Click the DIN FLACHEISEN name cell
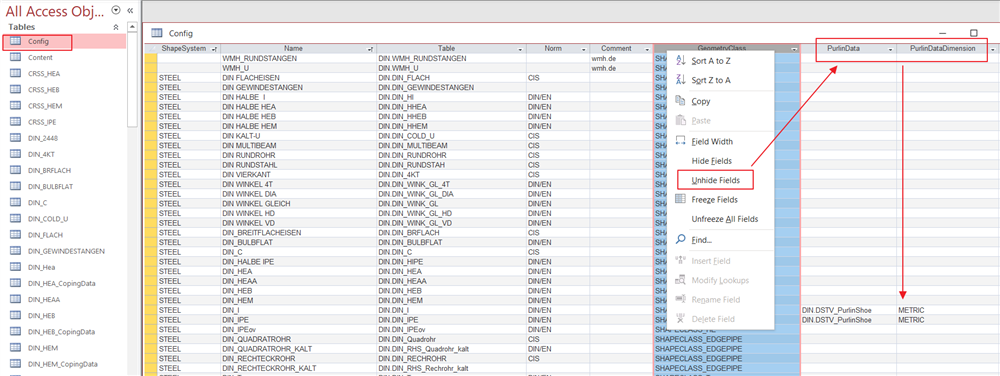The image size is (1000, 376). [x=298, y=78]
